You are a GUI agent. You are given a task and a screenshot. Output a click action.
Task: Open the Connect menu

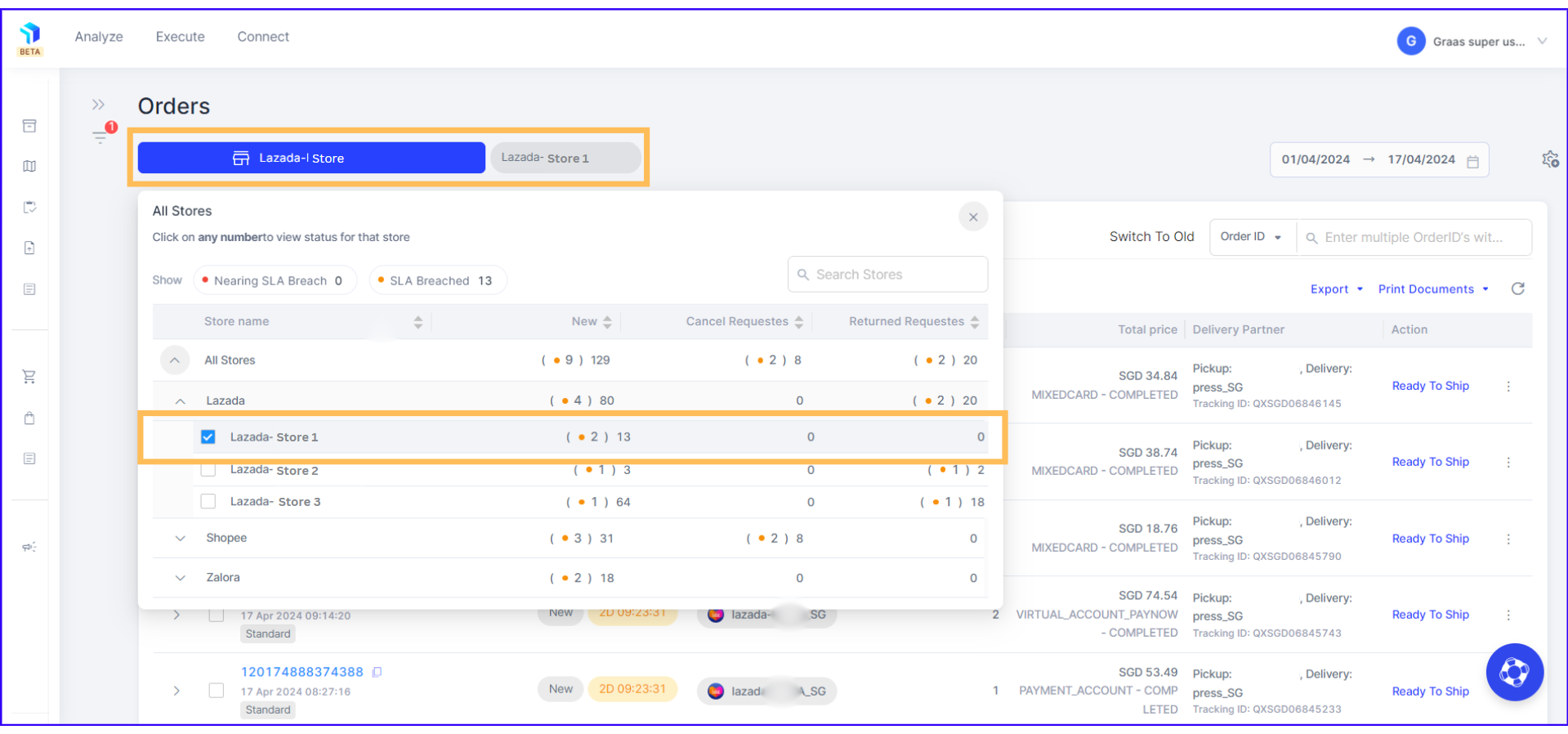(263, 37)
